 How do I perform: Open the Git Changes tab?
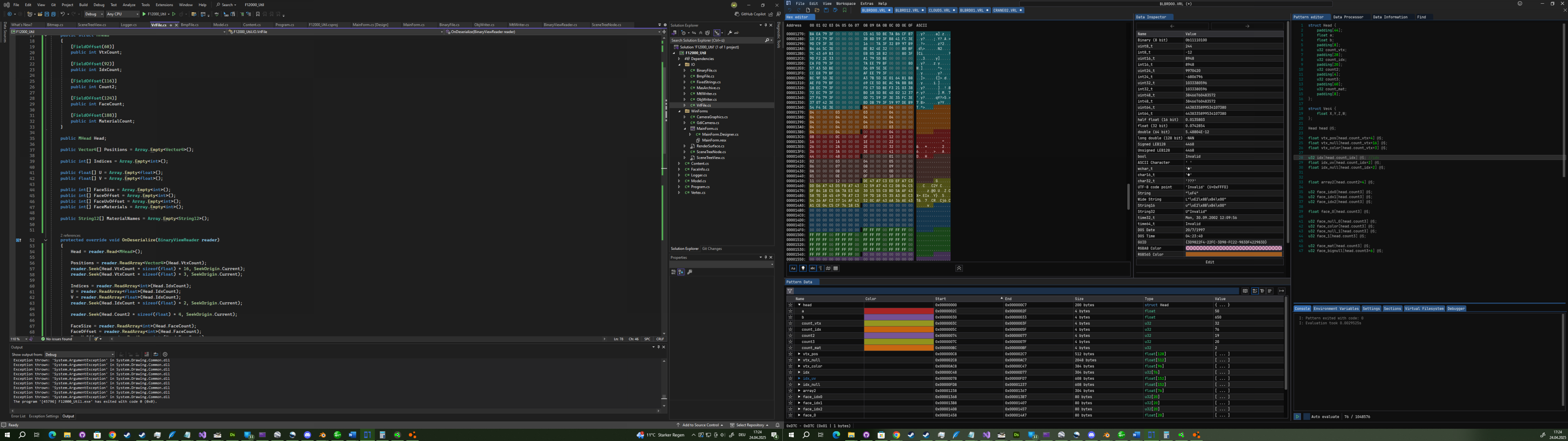[x=712, y=249]
